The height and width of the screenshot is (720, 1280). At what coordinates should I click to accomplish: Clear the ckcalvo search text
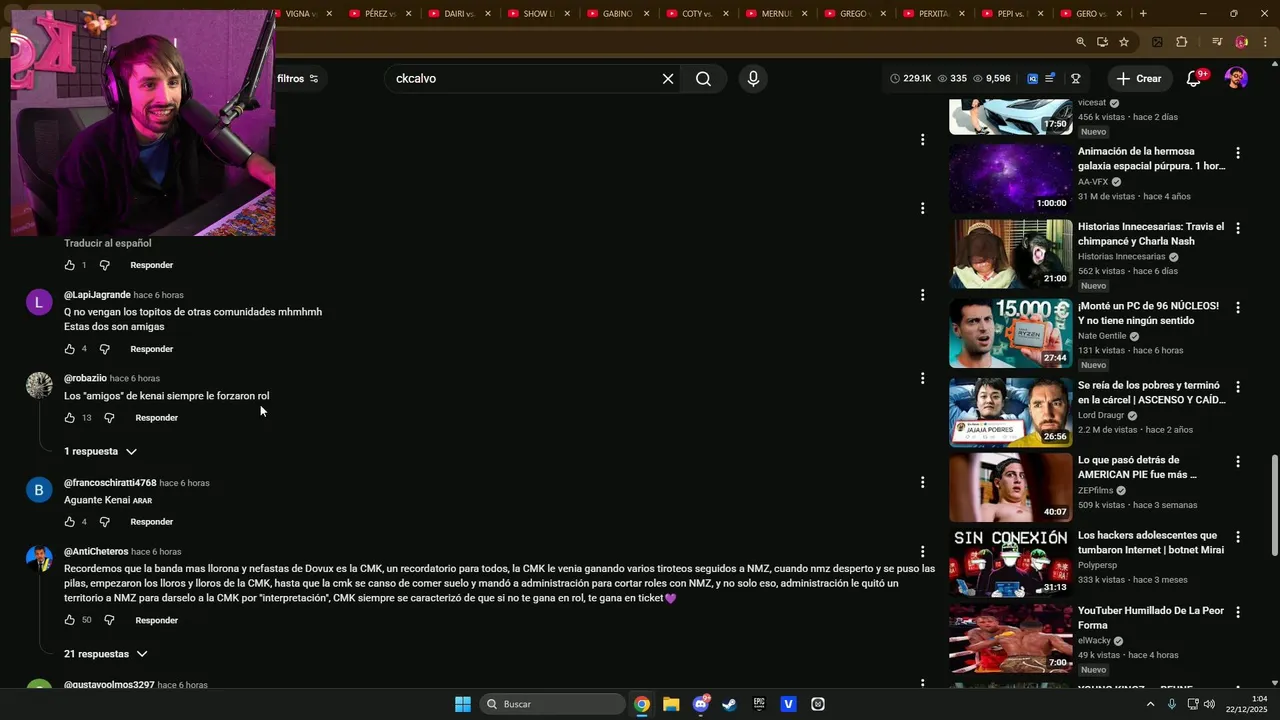click(x=668, y=79)
